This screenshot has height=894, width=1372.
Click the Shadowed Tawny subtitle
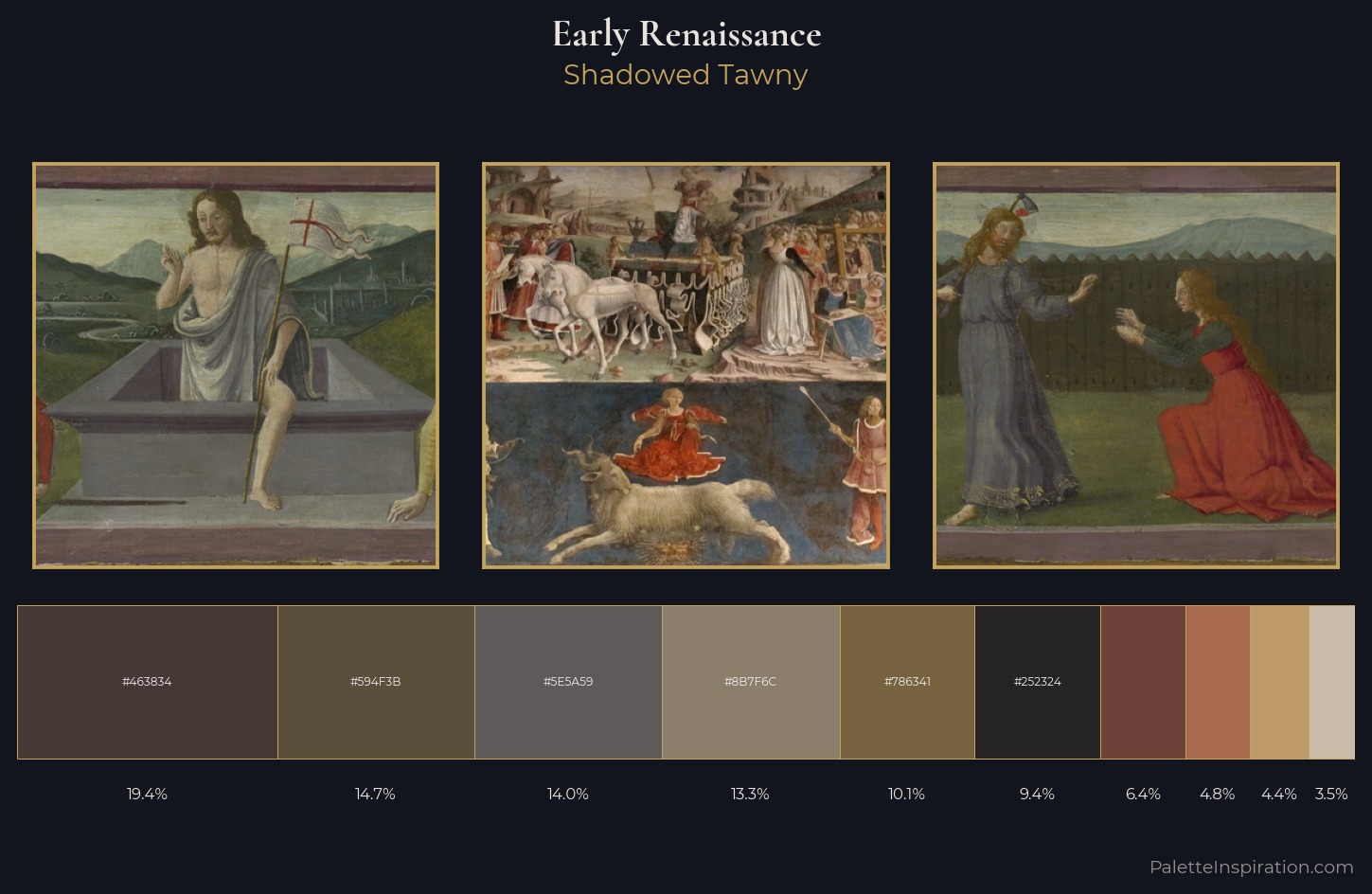pos(686,75)
